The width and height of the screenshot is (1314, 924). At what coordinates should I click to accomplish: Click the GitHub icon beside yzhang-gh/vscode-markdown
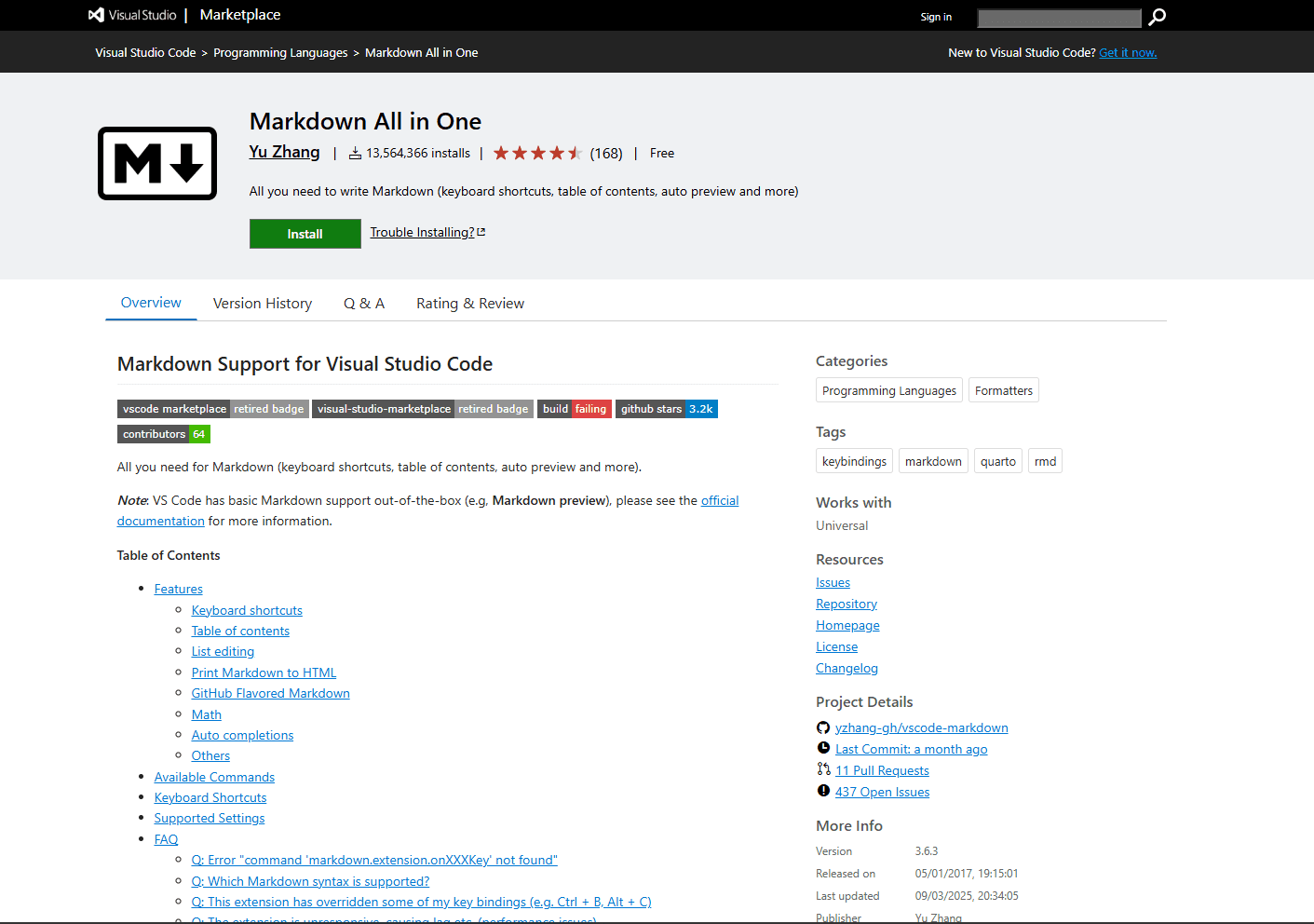[823, 727]
